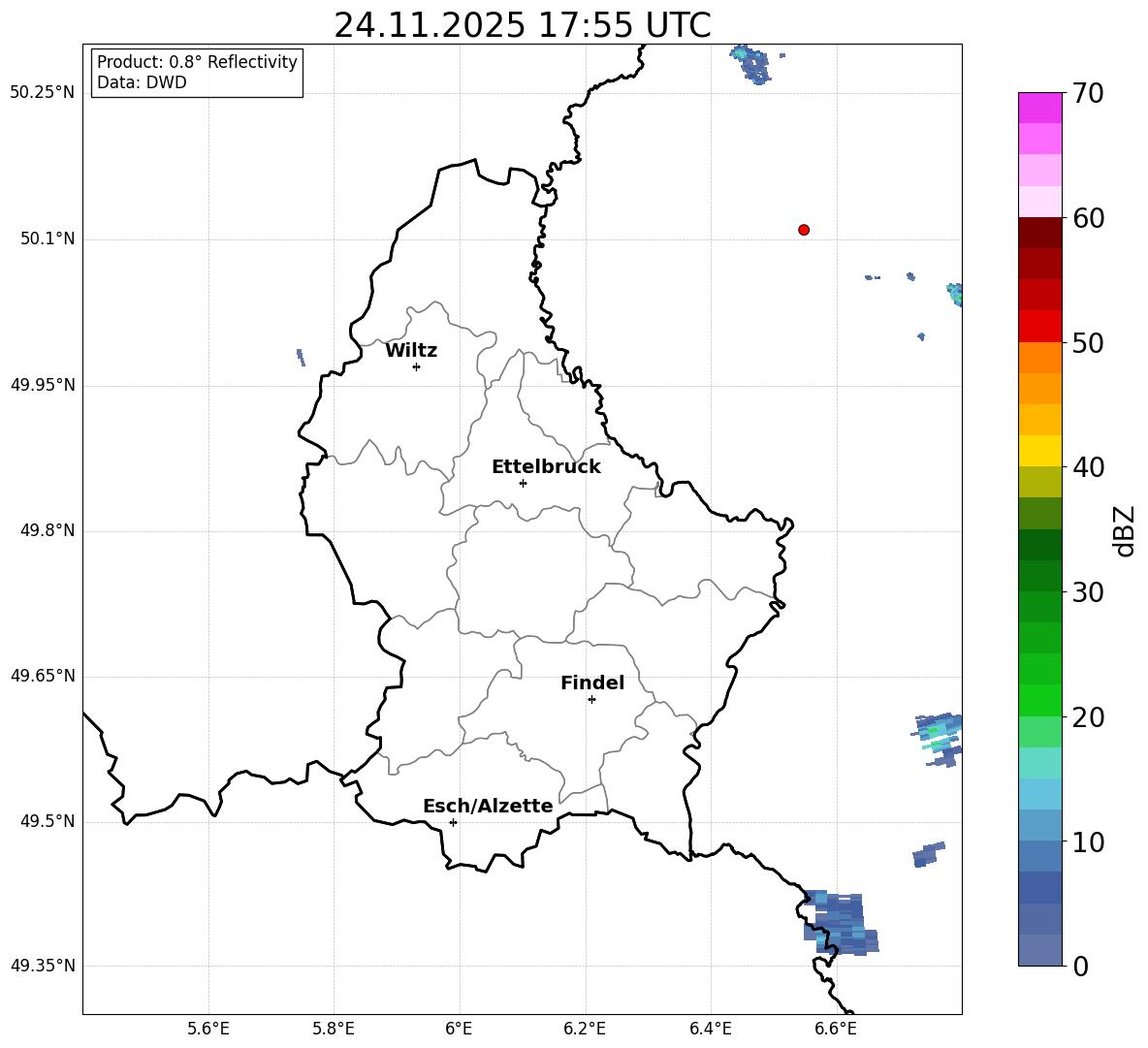Screen dimensions: 1148x1048
Task: Pick the magenta top colorbar swatch
Action: click(x=1039, y=108)
